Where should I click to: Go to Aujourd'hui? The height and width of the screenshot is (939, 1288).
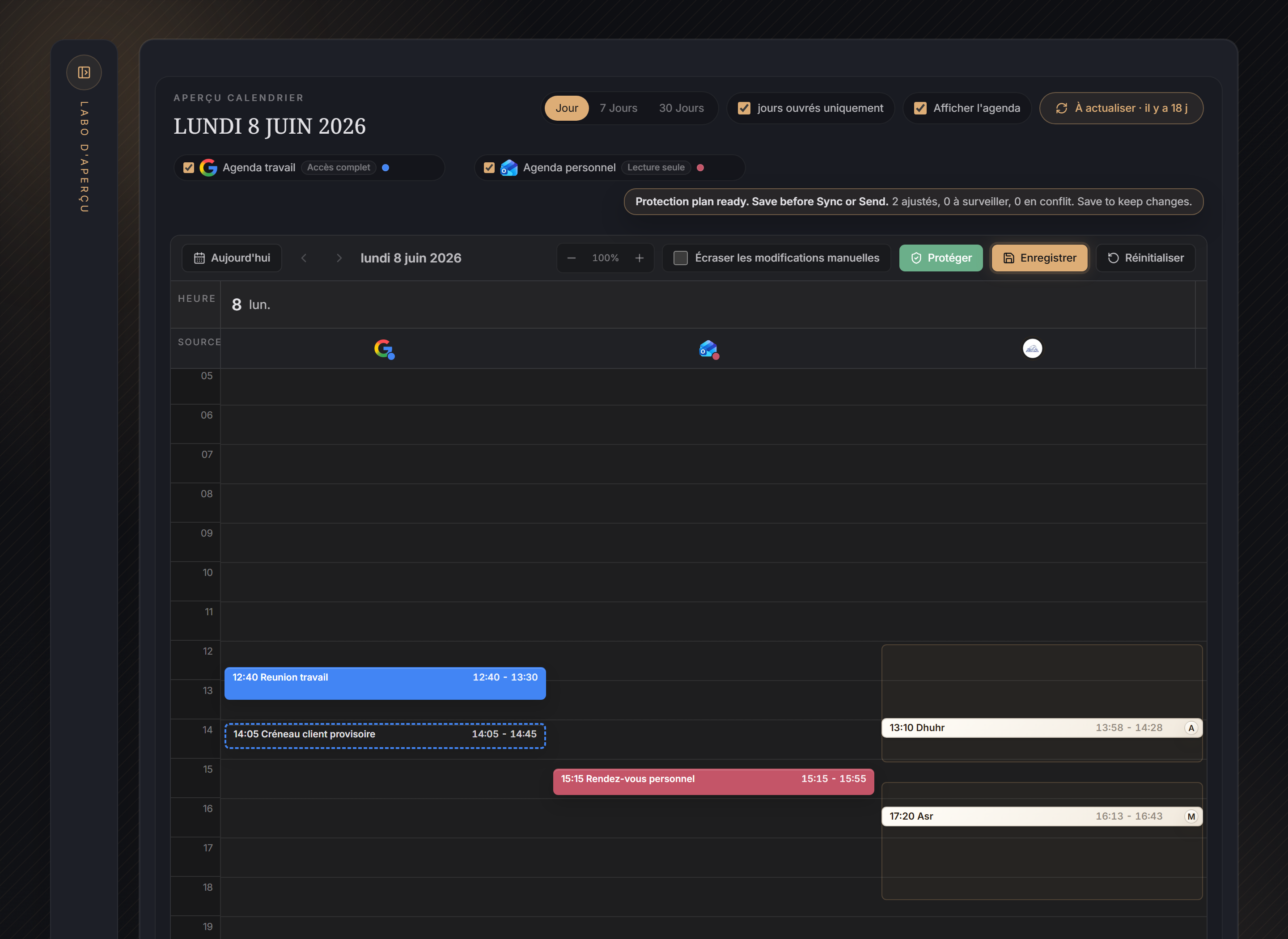coord(232,258)
